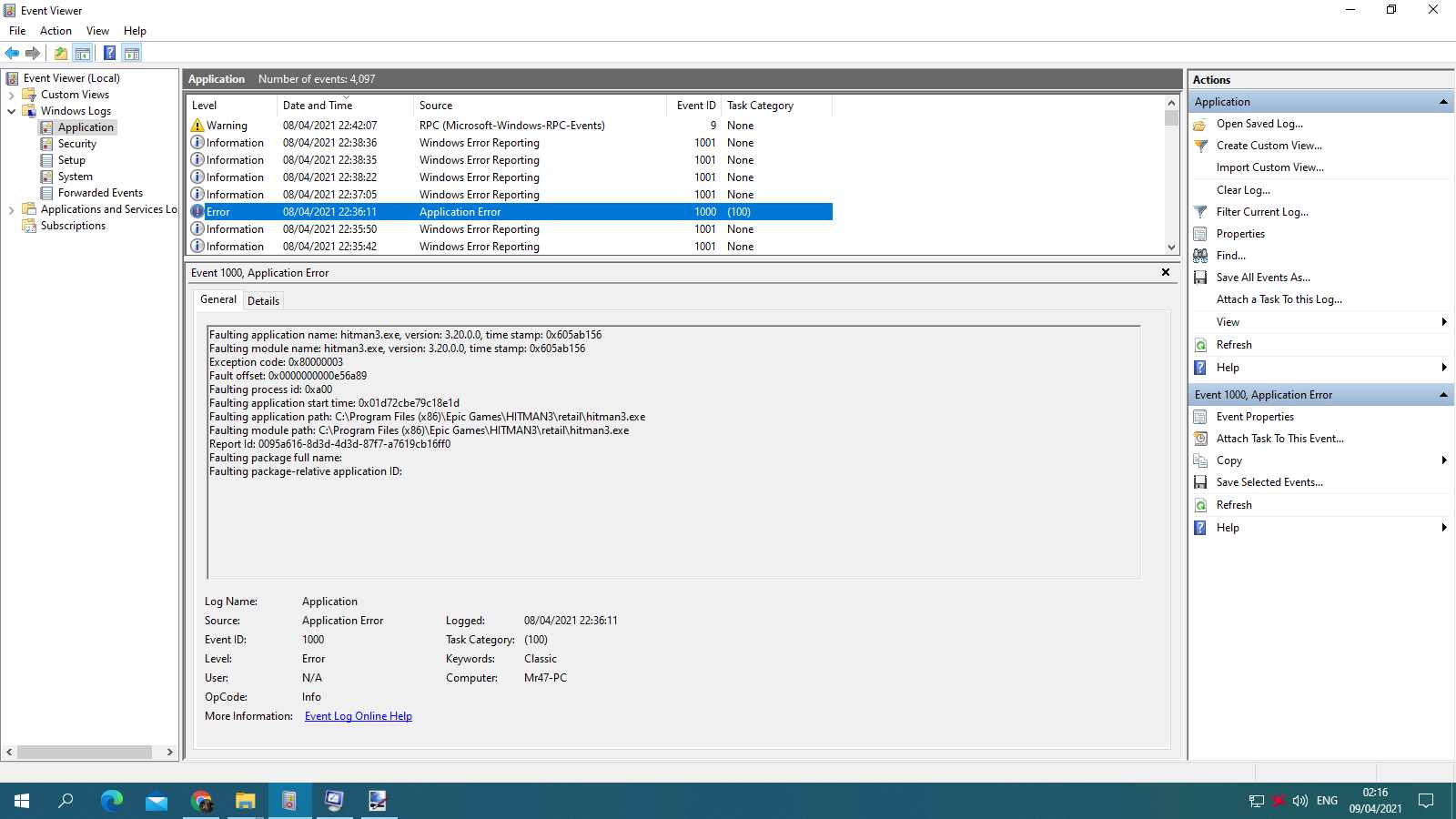Viewport: 1456px width, 819px height.
Task: Click Attach Task To This Event icon
Action: click(x=1200, y=439)
